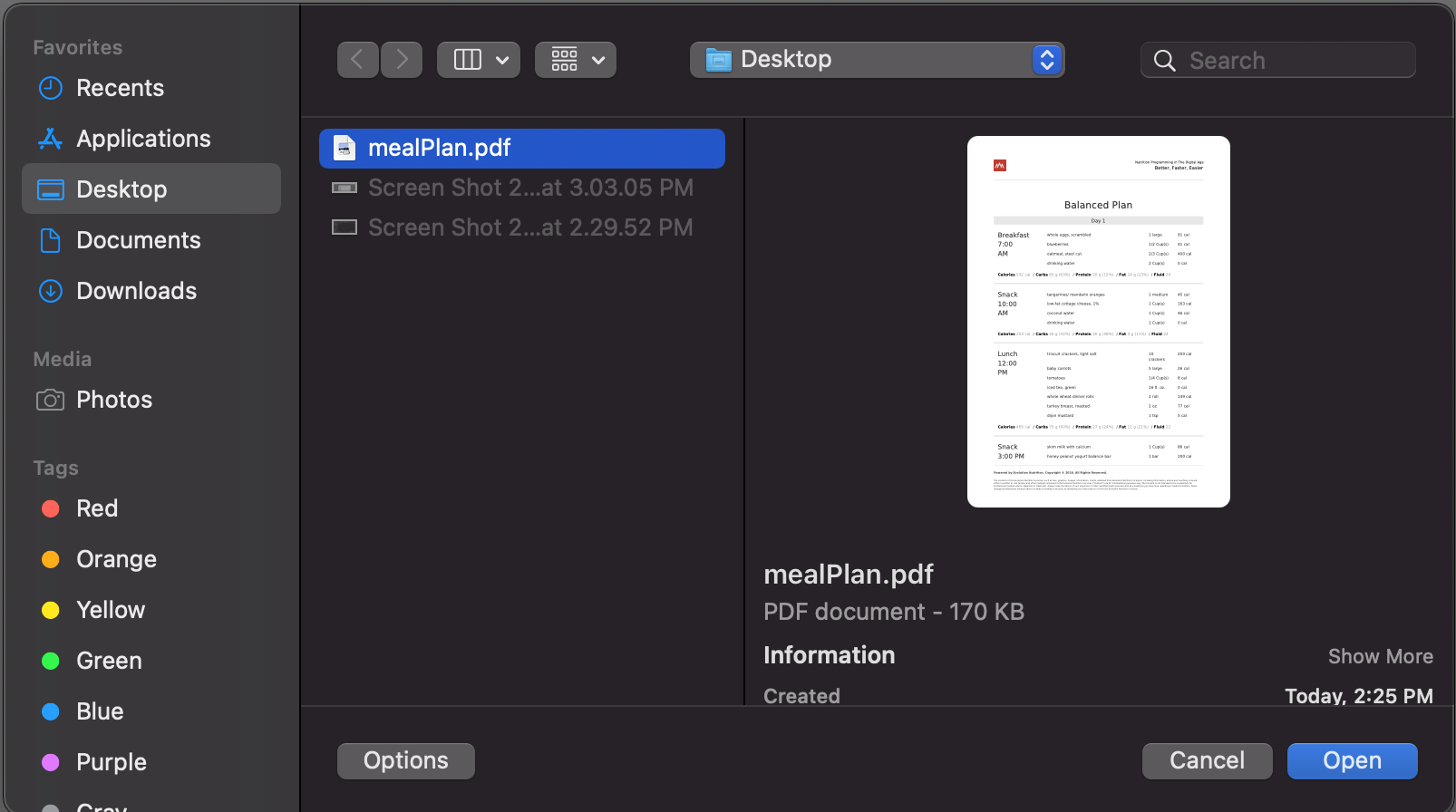Click the Recents clock icon

pyautogui.click(x=51, y=88)
